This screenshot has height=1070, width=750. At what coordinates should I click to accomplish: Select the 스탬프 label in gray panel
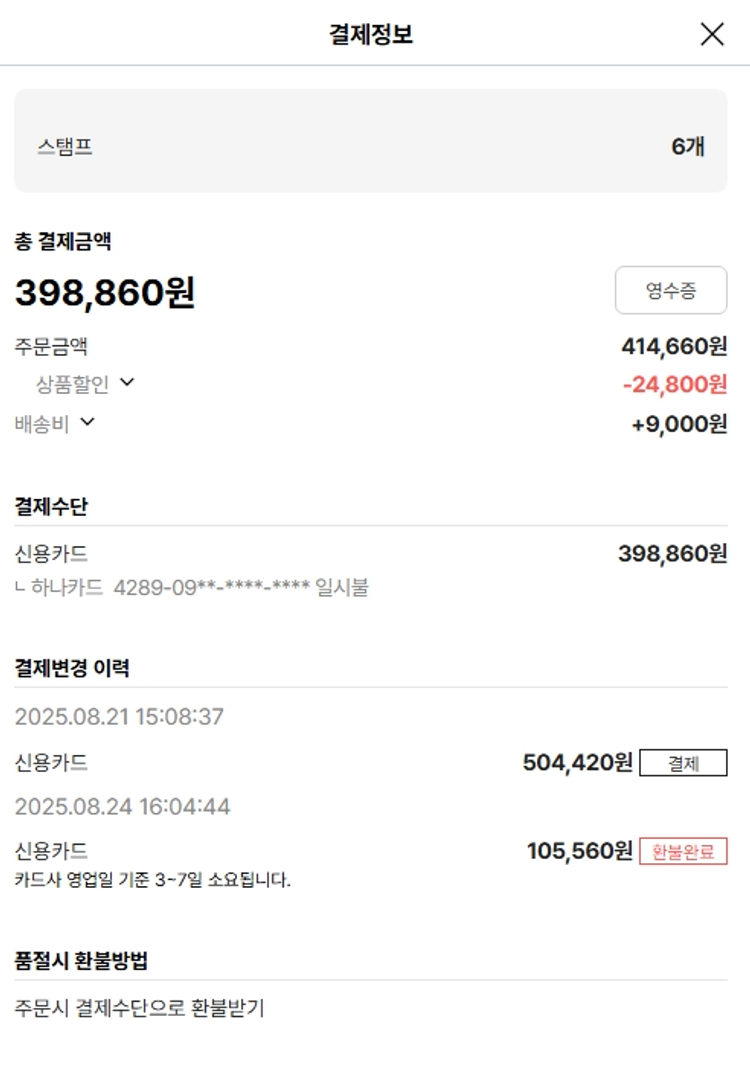click(65, 146)
